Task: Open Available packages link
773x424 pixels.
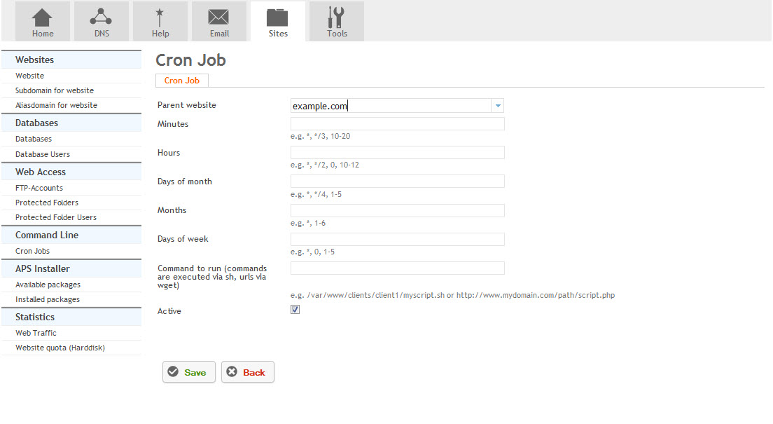Action: coord(48,285)
